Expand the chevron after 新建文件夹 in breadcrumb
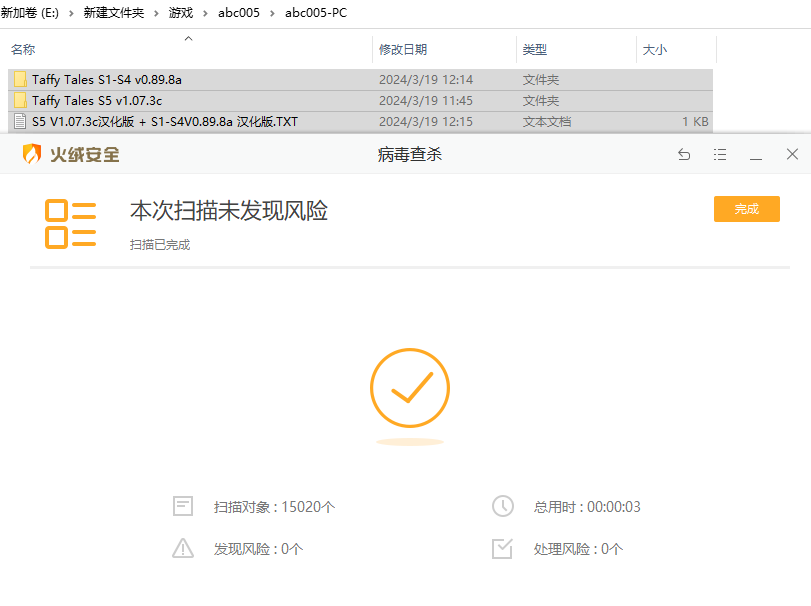The height and width of the screenshot is (606, 811). pos(156,13)
